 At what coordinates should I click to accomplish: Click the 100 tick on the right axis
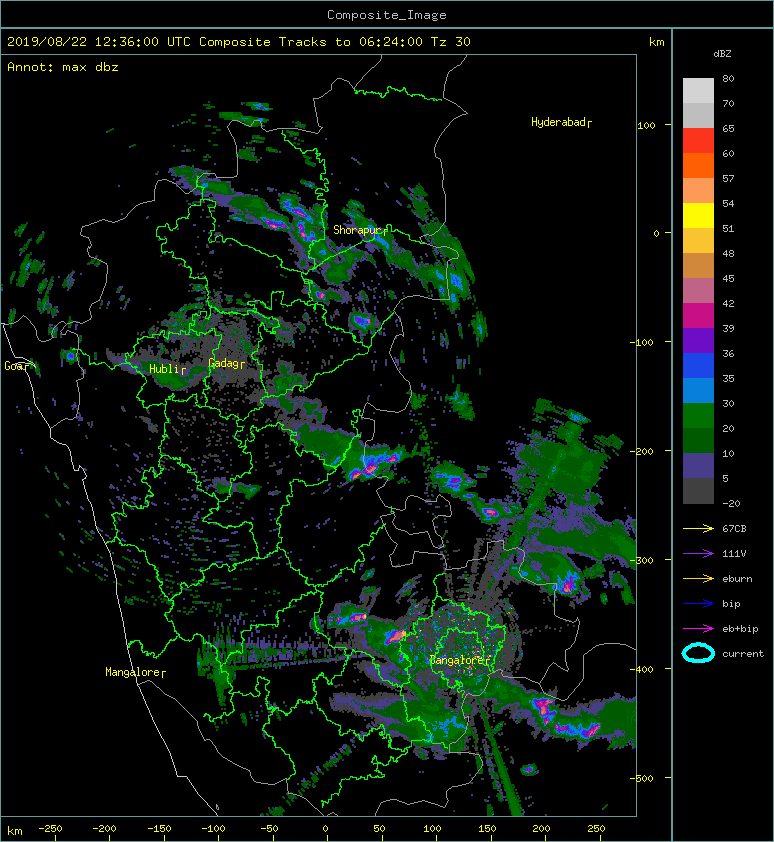tap(646, 126)
